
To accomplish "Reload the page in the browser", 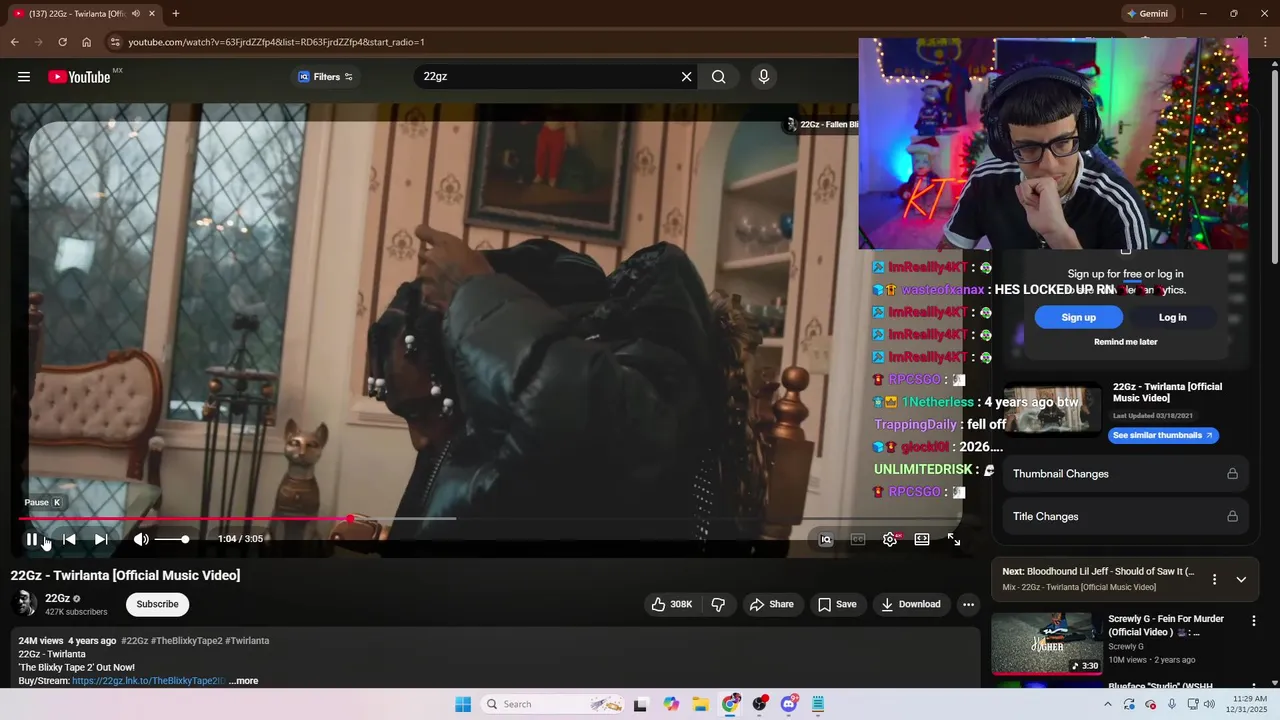I will click(62, 42).
